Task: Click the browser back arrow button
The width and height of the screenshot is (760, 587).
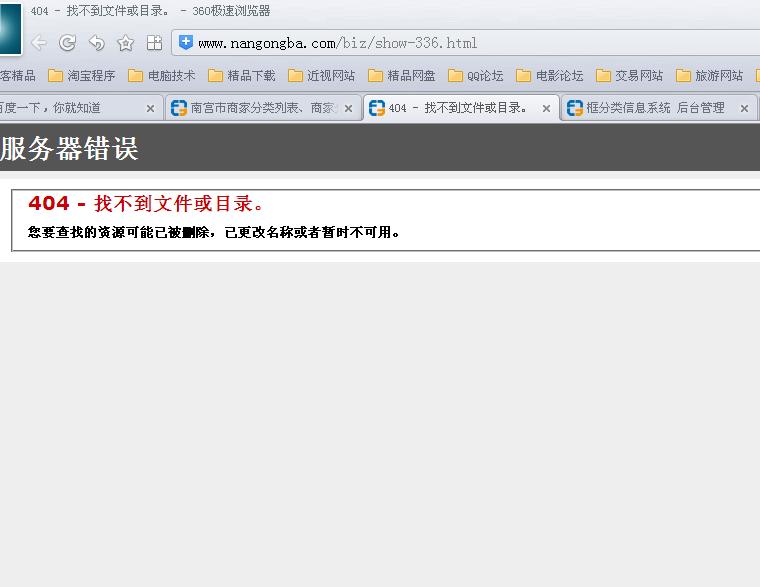Action: pos(39,43)
